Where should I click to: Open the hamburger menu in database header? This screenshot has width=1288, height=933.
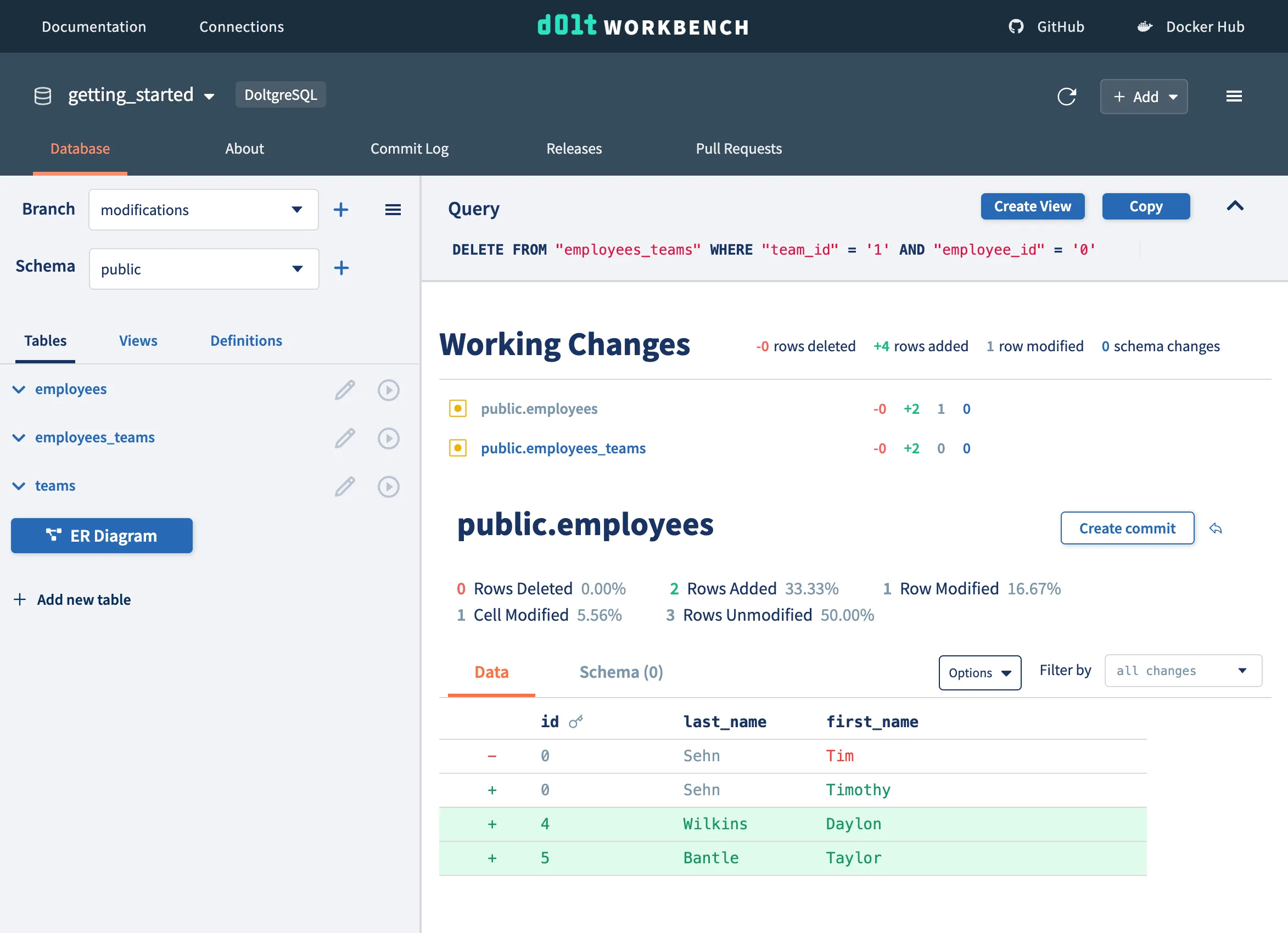pos(1234,97)
